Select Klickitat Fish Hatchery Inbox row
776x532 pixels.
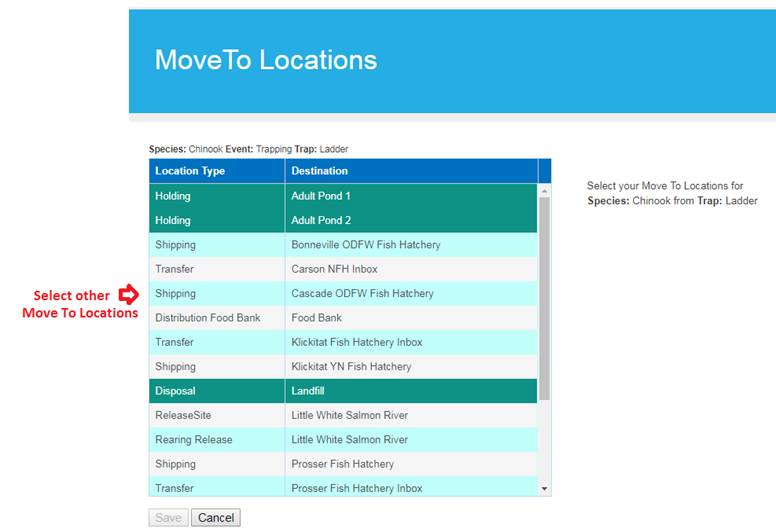tap(356, 342)
